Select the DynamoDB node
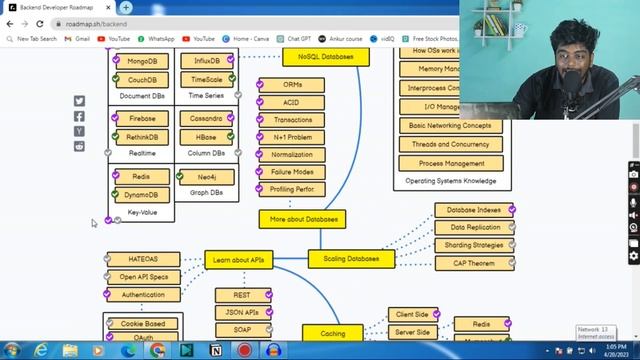Screen dimensions: 640x360 (142, 195)
